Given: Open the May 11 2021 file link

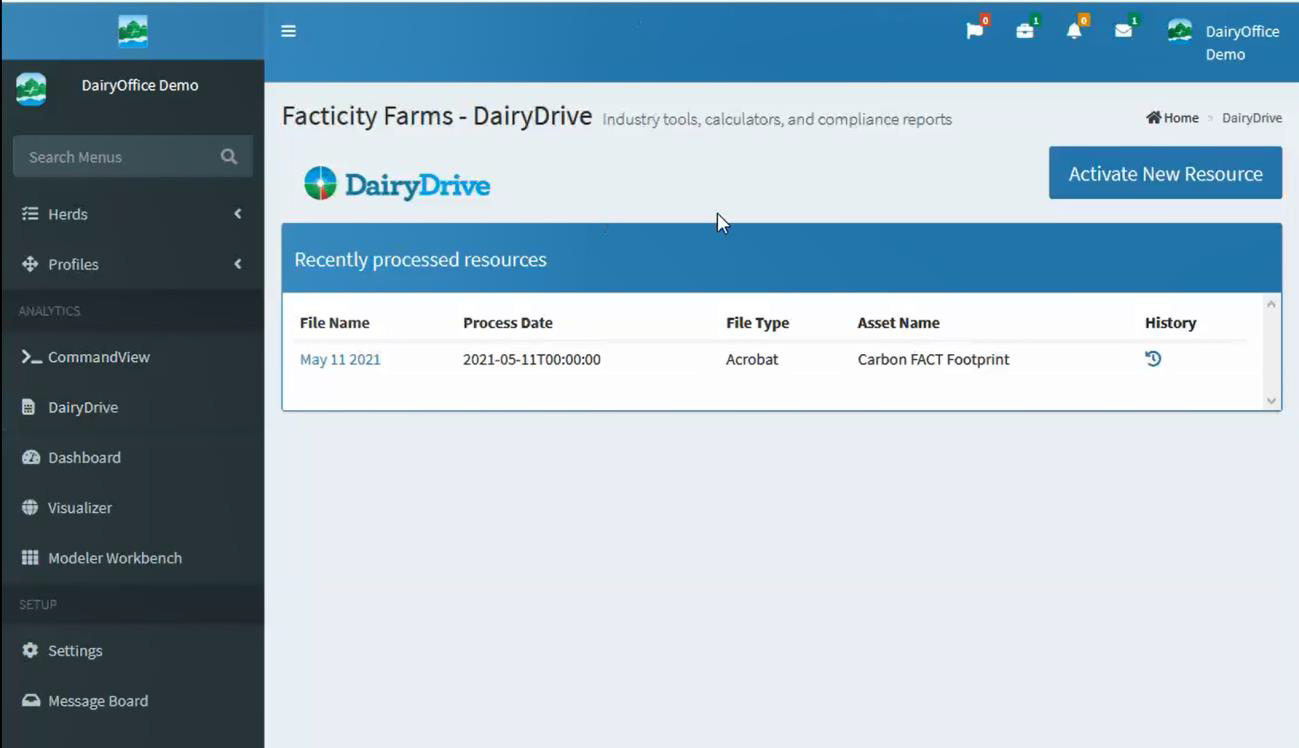Looking at the screenshot, I should (x=340, y=359).
